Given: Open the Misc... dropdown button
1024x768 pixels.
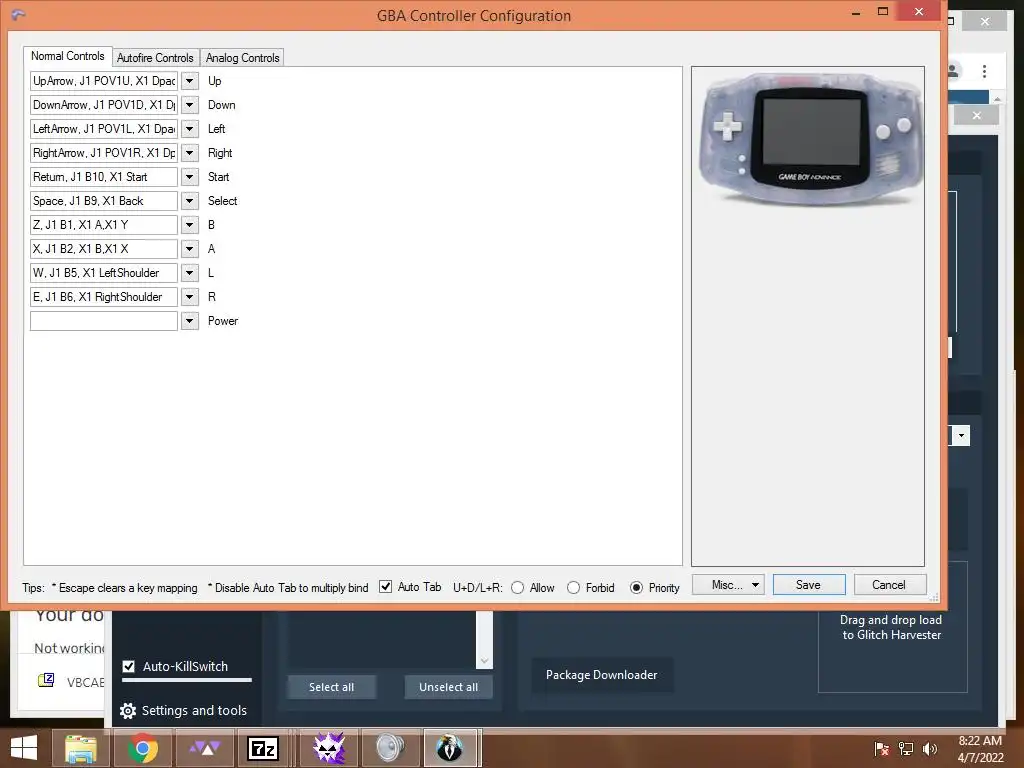Looking at the screenshot, I should point(728,585).
